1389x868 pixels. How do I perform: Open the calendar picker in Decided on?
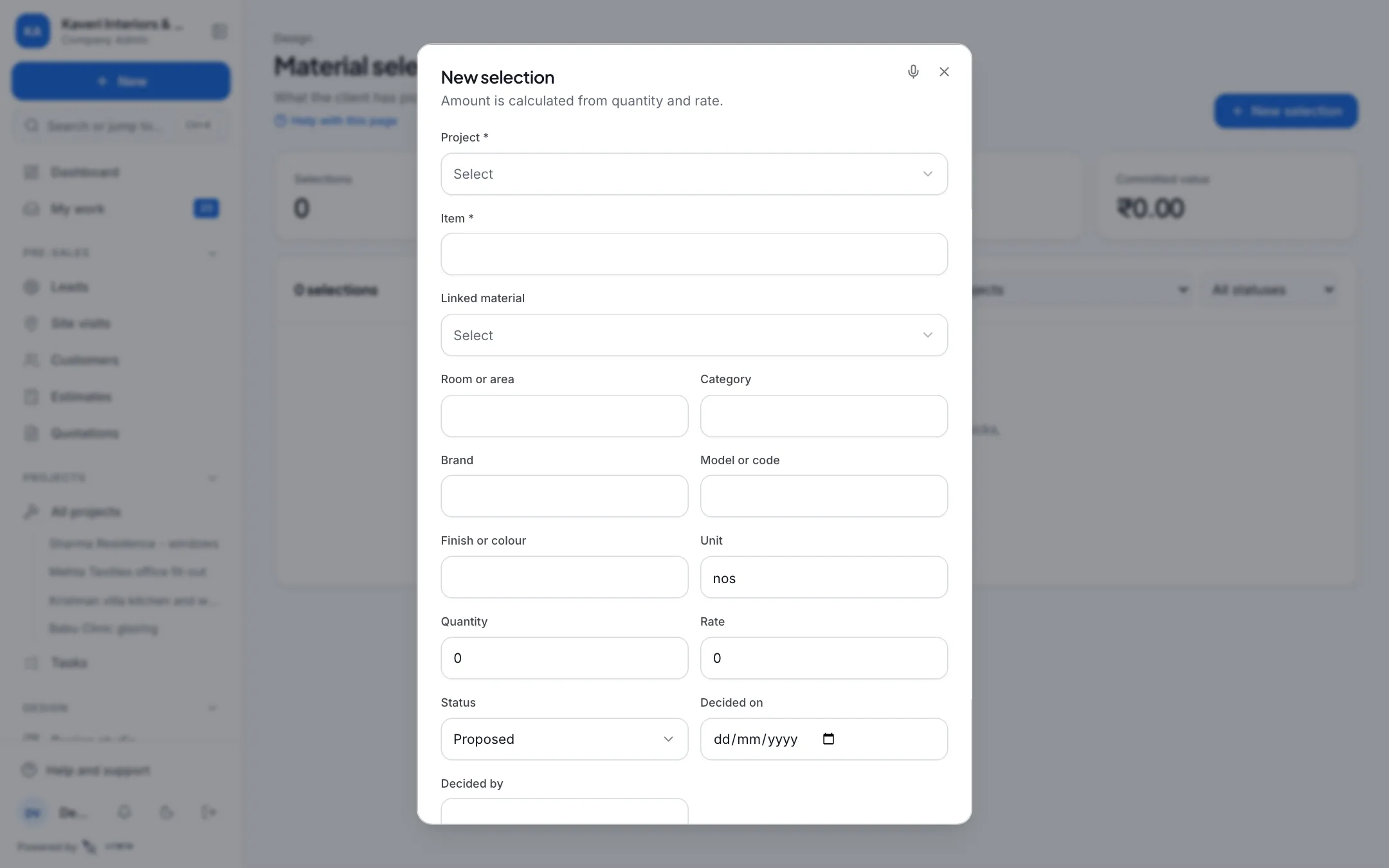[x=828, y=739]
